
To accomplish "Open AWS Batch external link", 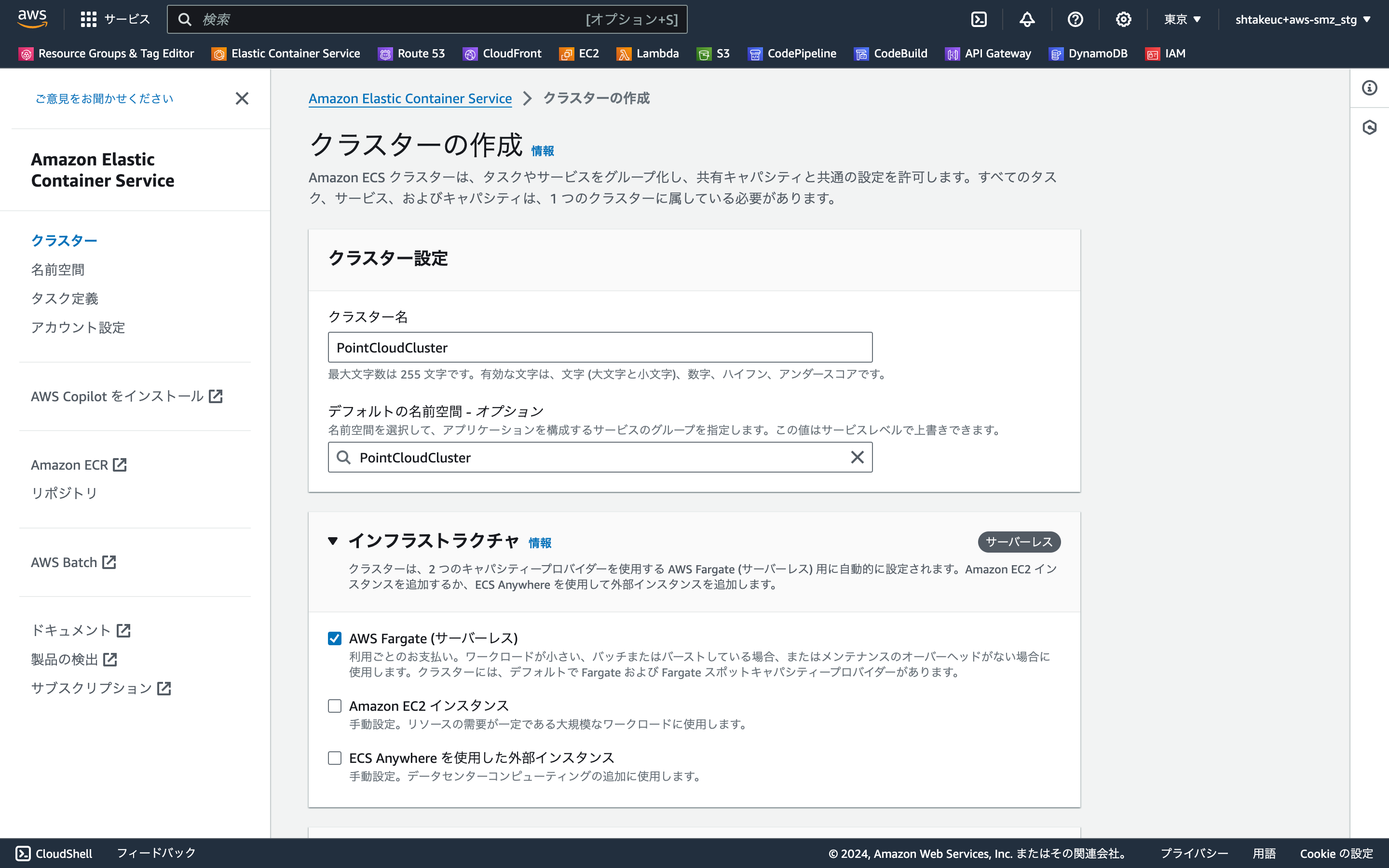I will [73, 562].
